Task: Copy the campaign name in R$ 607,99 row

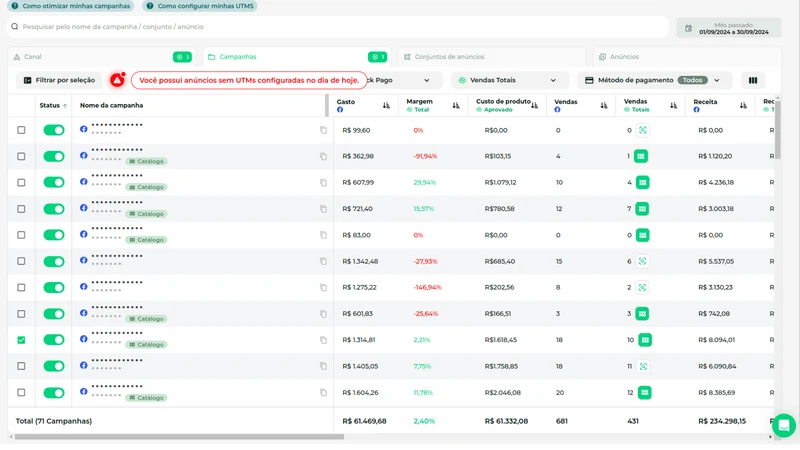Action: click(x=323, y=182)
